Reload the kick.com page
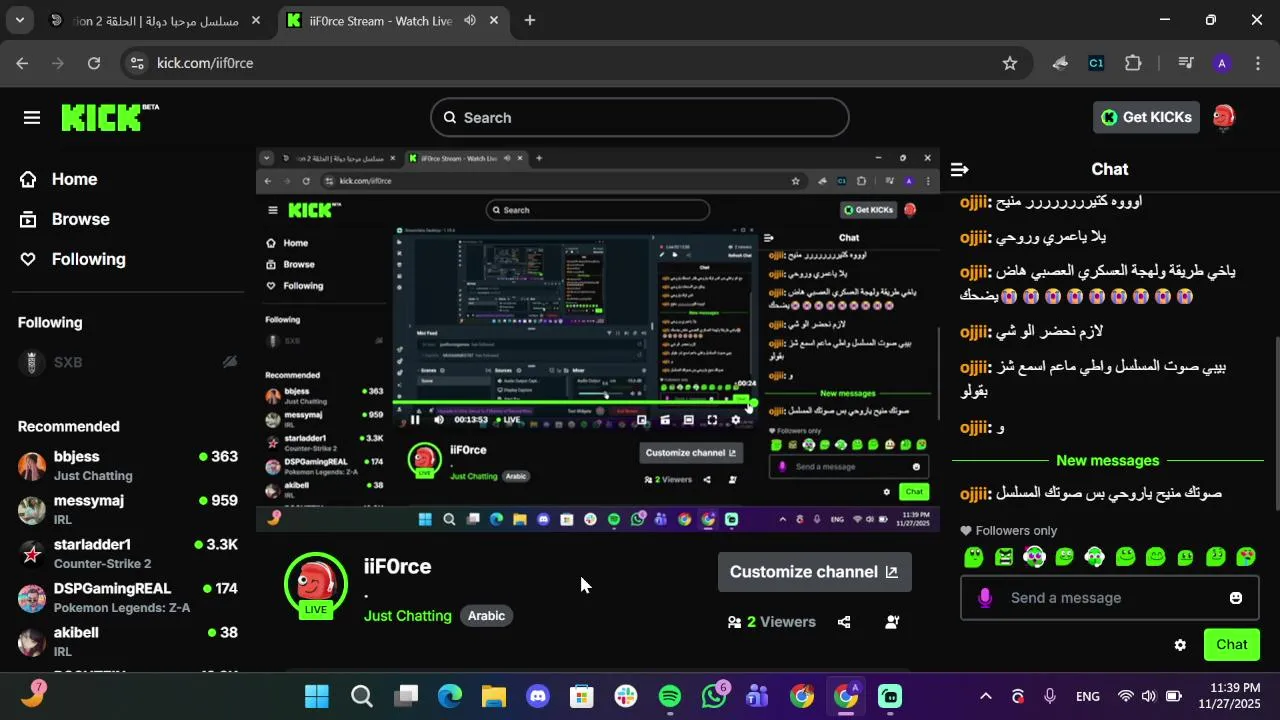This screenshot has width=1280, height=720. (94, 63)
